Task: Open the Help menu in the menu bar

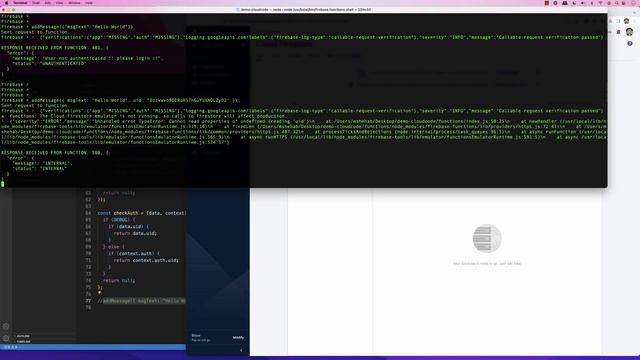Action: pos(89,3)
